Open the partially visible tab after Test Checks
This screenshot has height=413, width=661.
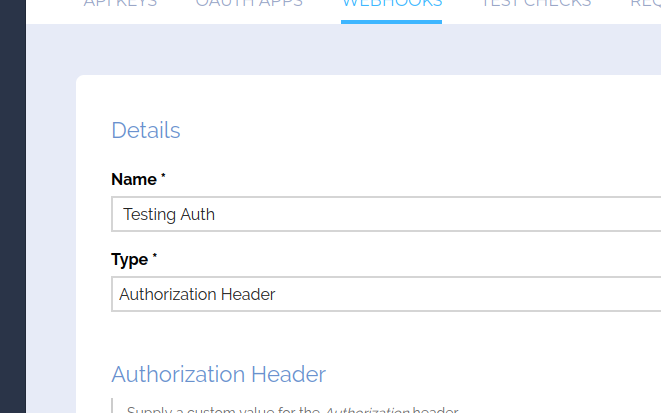point(644,4)
